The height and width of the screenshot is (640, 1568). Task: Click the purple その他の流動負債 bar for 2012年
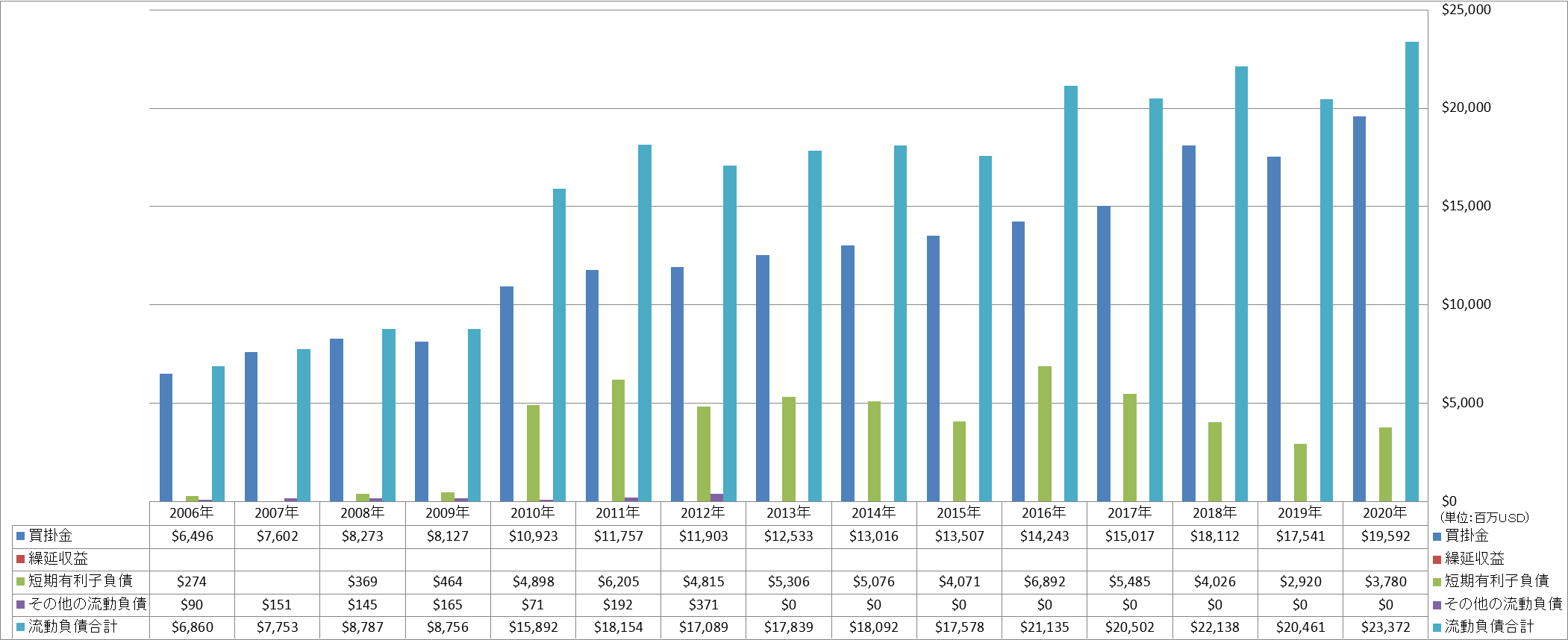716,498
